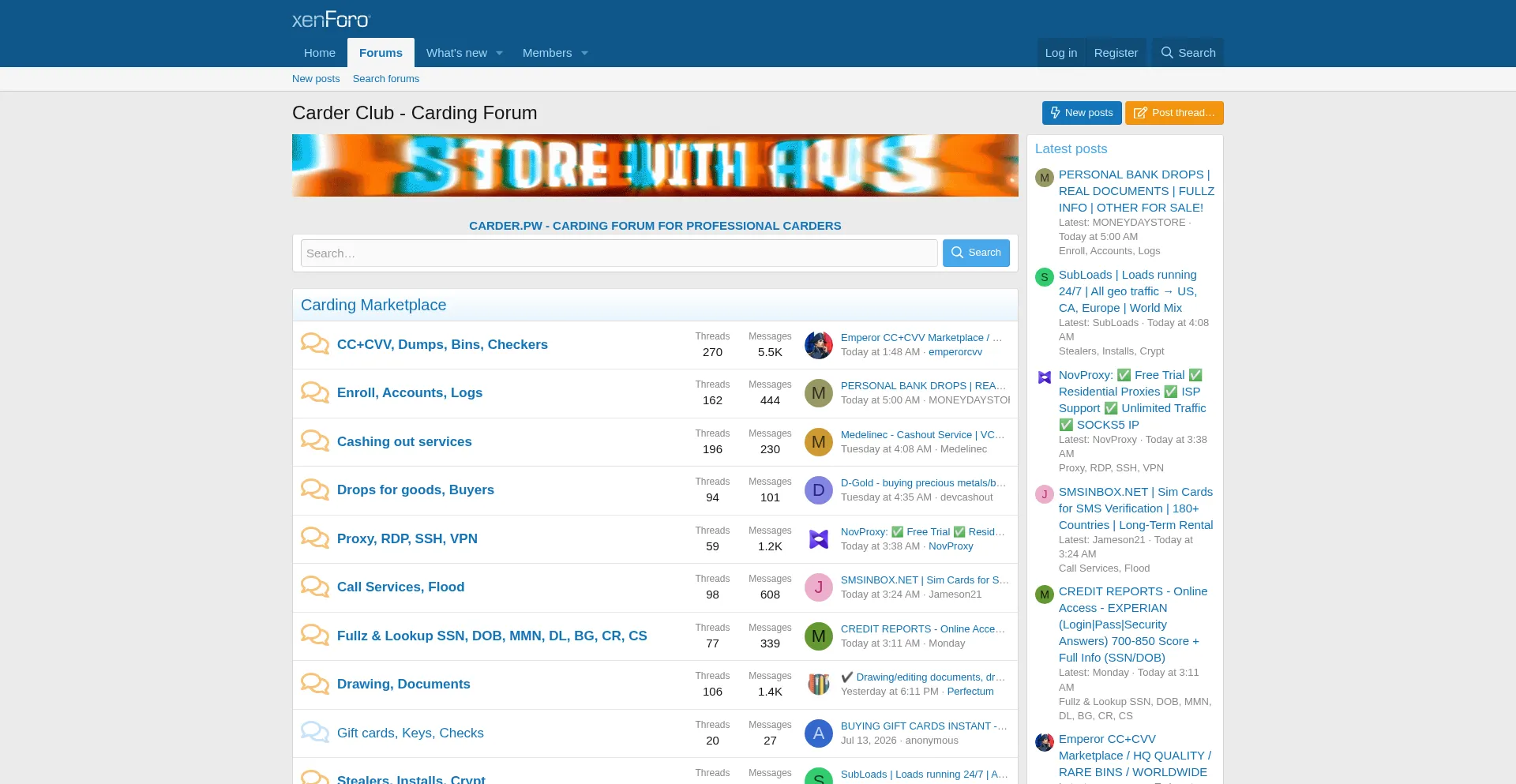Click the Emperor avatar in Latest posts sidebar
The image size is (1516, 784).
click(x=1045, y=742)
